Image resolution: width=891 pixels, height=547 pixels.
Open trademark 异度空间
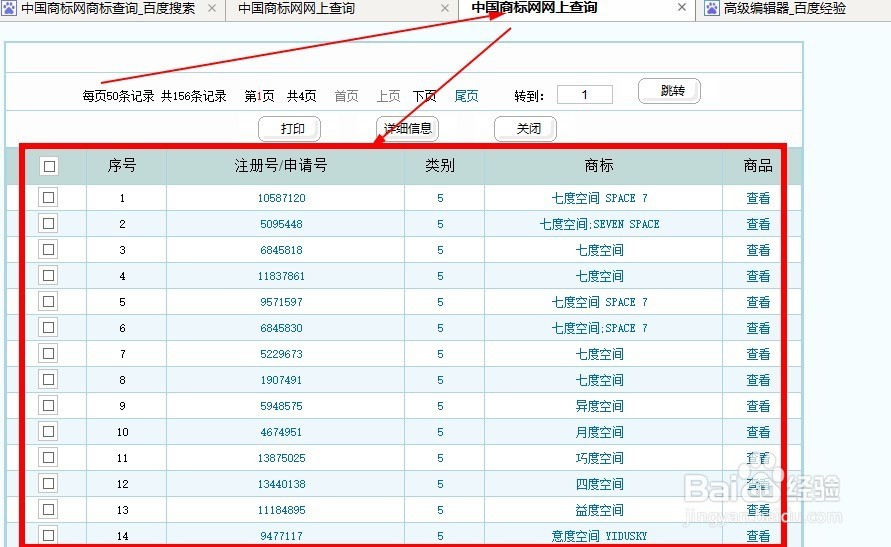pos(599,406)
